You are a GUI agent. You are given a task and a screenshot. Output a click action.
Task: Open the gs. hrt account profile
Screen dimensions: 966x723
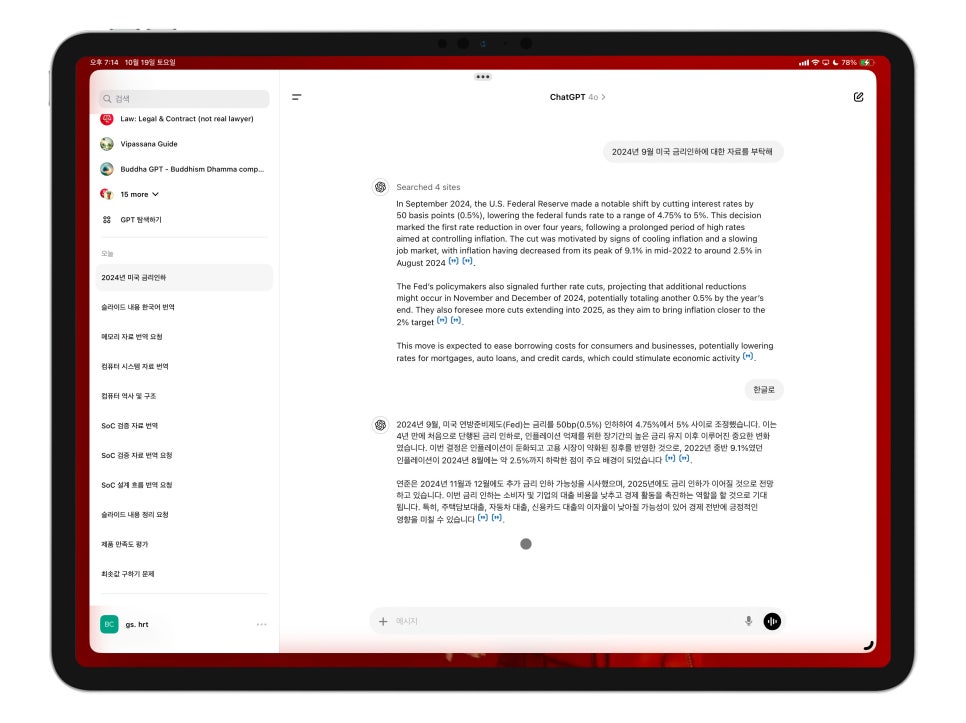coord(137,624)
